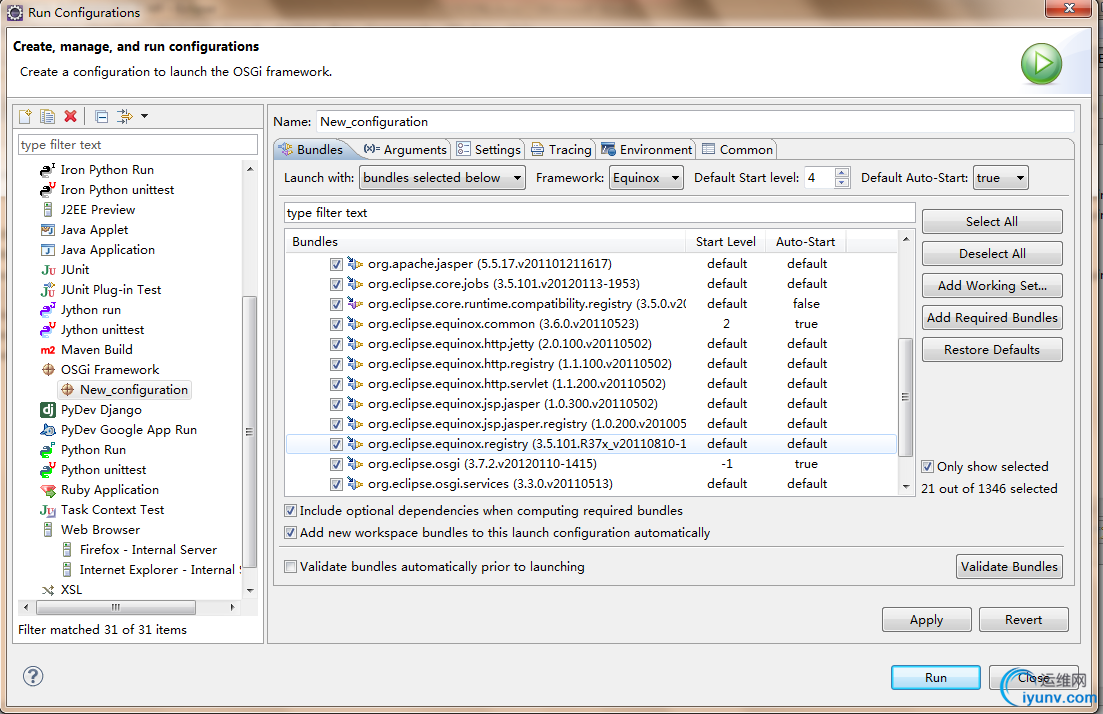The width and height of the screenshot is (1103, 714).
Task: Open the Launch with dropdown
Action: (442, 178)
